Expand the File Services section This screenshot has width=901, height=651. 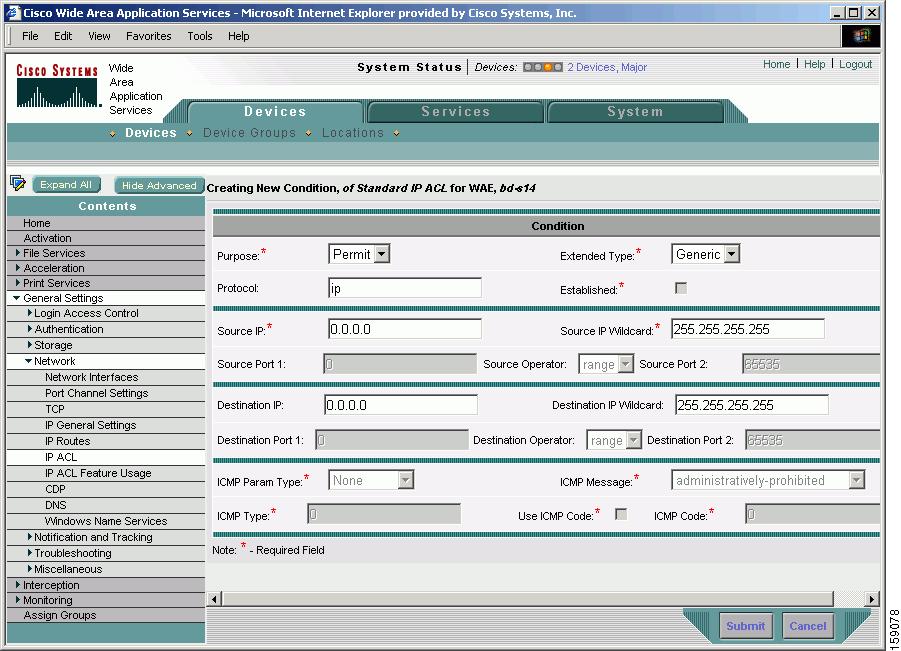point(18,252)
